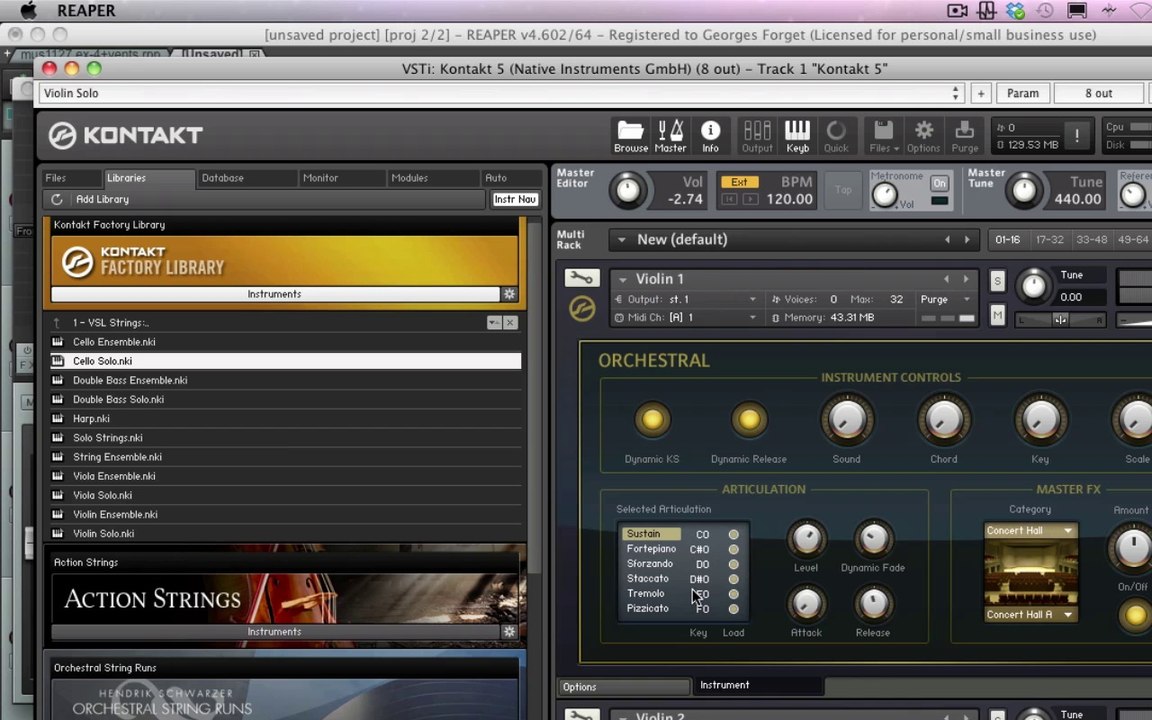Open Violin 1 Output st. 1 dropdown
The height and width of the screenshot is (720, 1152).
[752, 300]
